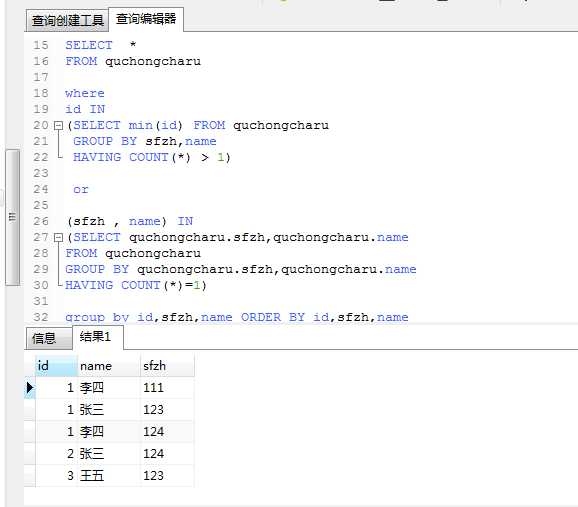Click line number 31 in the gutter
578x507 pixels.
pos(41,302)
